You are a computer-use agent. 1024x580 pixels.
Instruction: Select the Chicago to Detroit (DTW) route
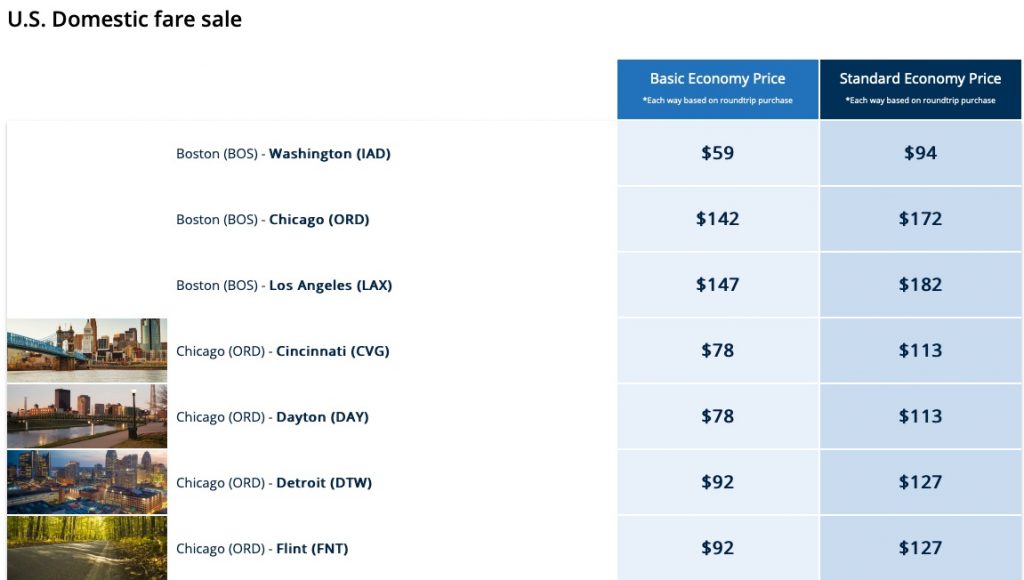(273, 483)
